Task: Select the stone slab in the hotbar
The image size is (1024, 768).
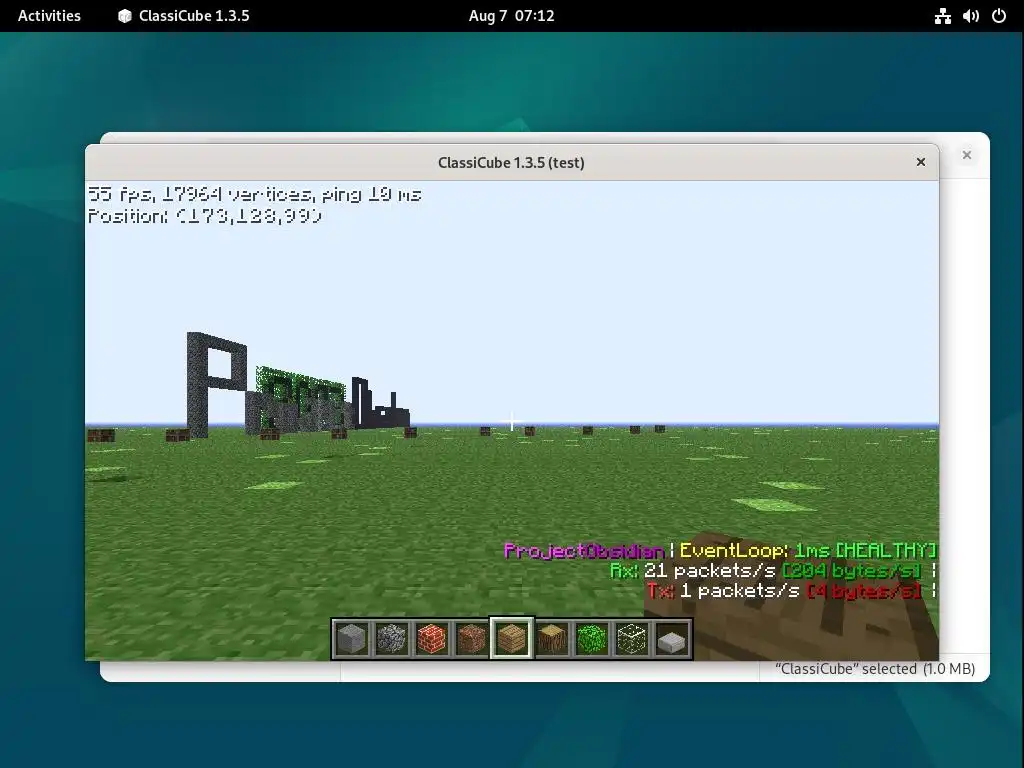Action: 672,638
